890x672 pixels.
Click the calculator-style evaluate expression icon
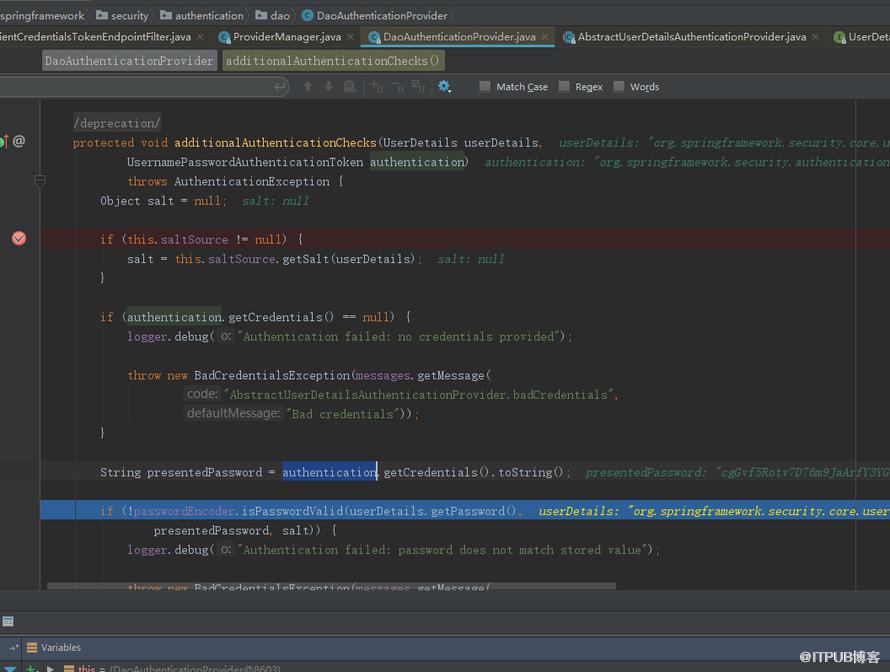coord(8,621)
